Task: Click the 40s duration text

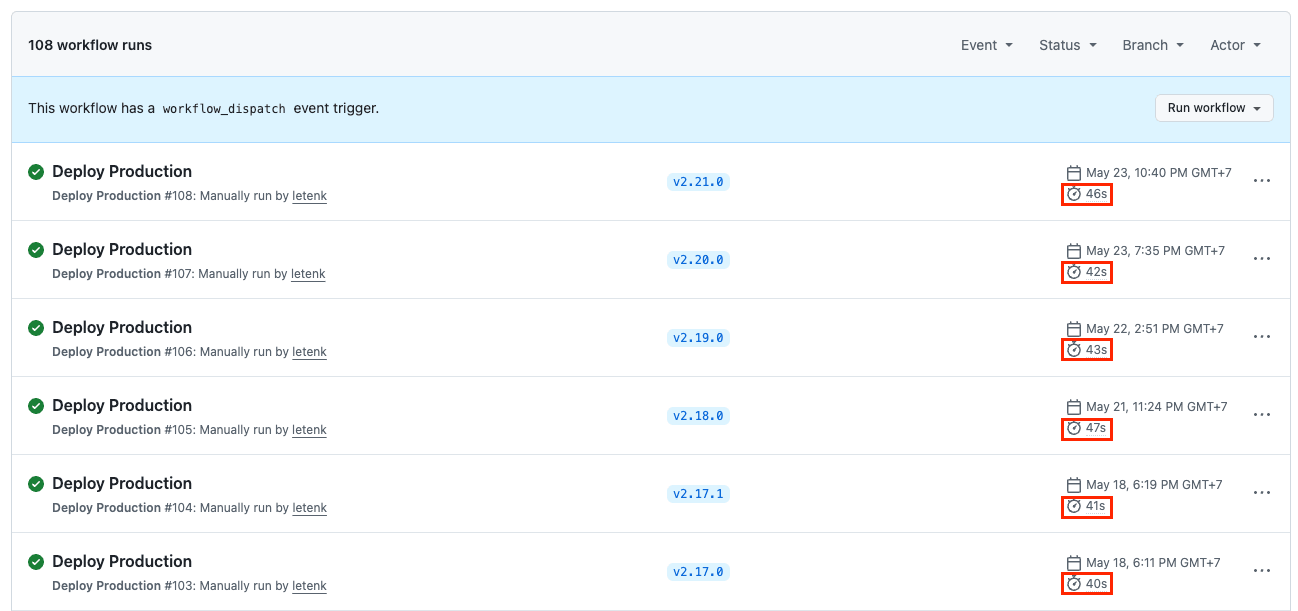Action: [1097, 584]
